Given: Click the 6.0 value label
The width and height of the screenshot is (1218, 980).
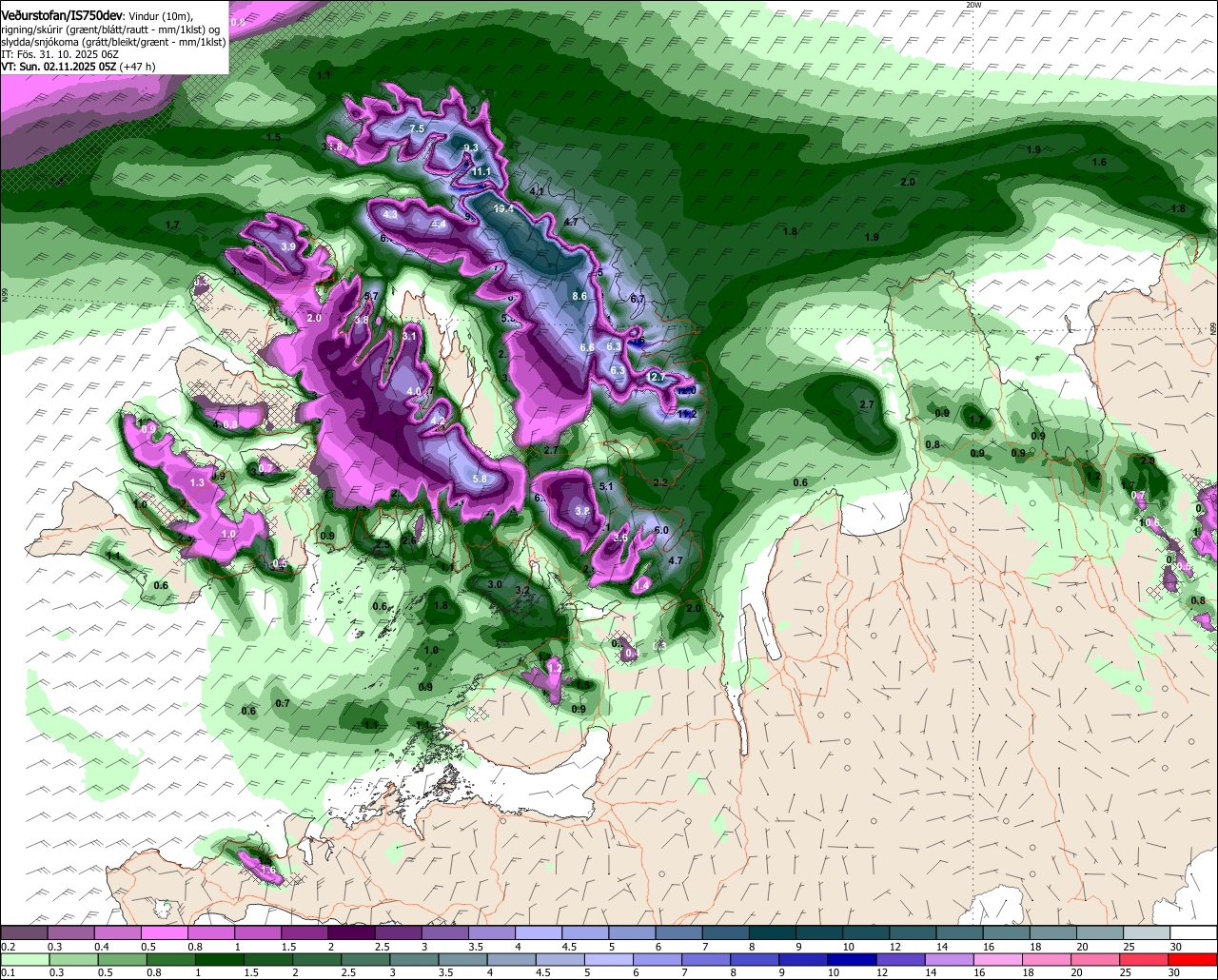Looking at the screenshot, I should tap(661, 530).
